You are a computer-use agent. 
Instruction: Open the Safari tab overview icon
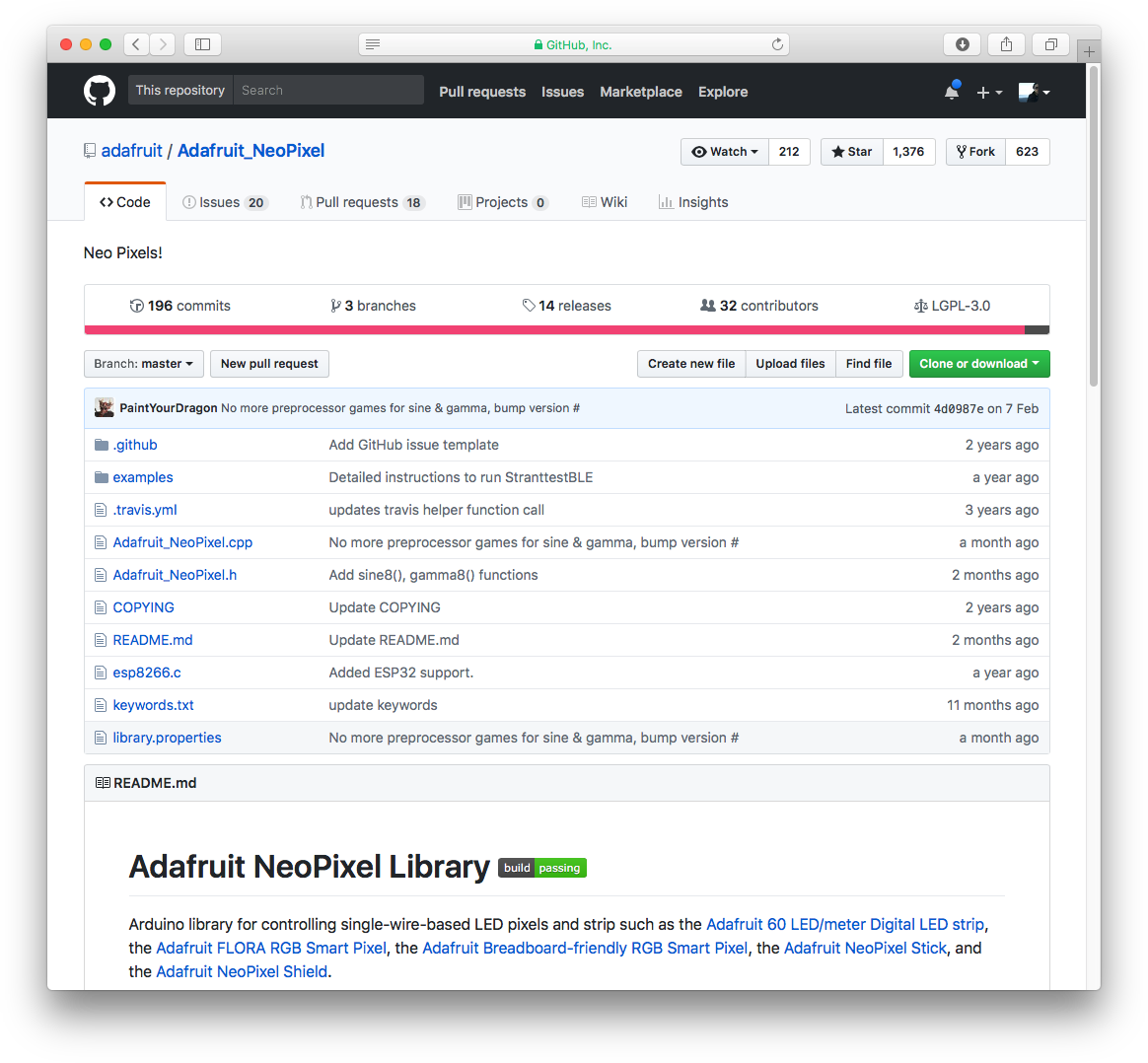pos(1050,44)
